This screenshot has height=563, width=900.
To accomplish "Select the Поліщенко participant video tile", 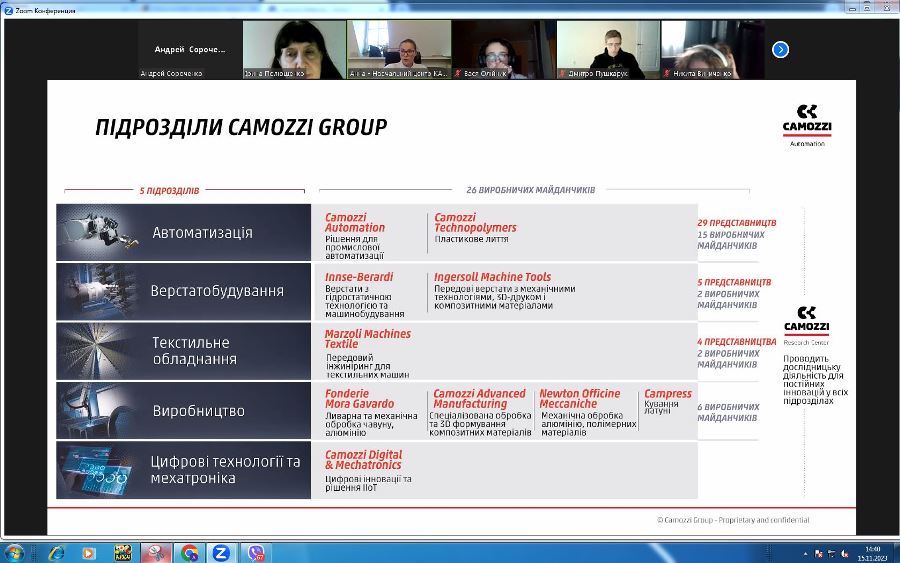I will (x=294, y=50).
